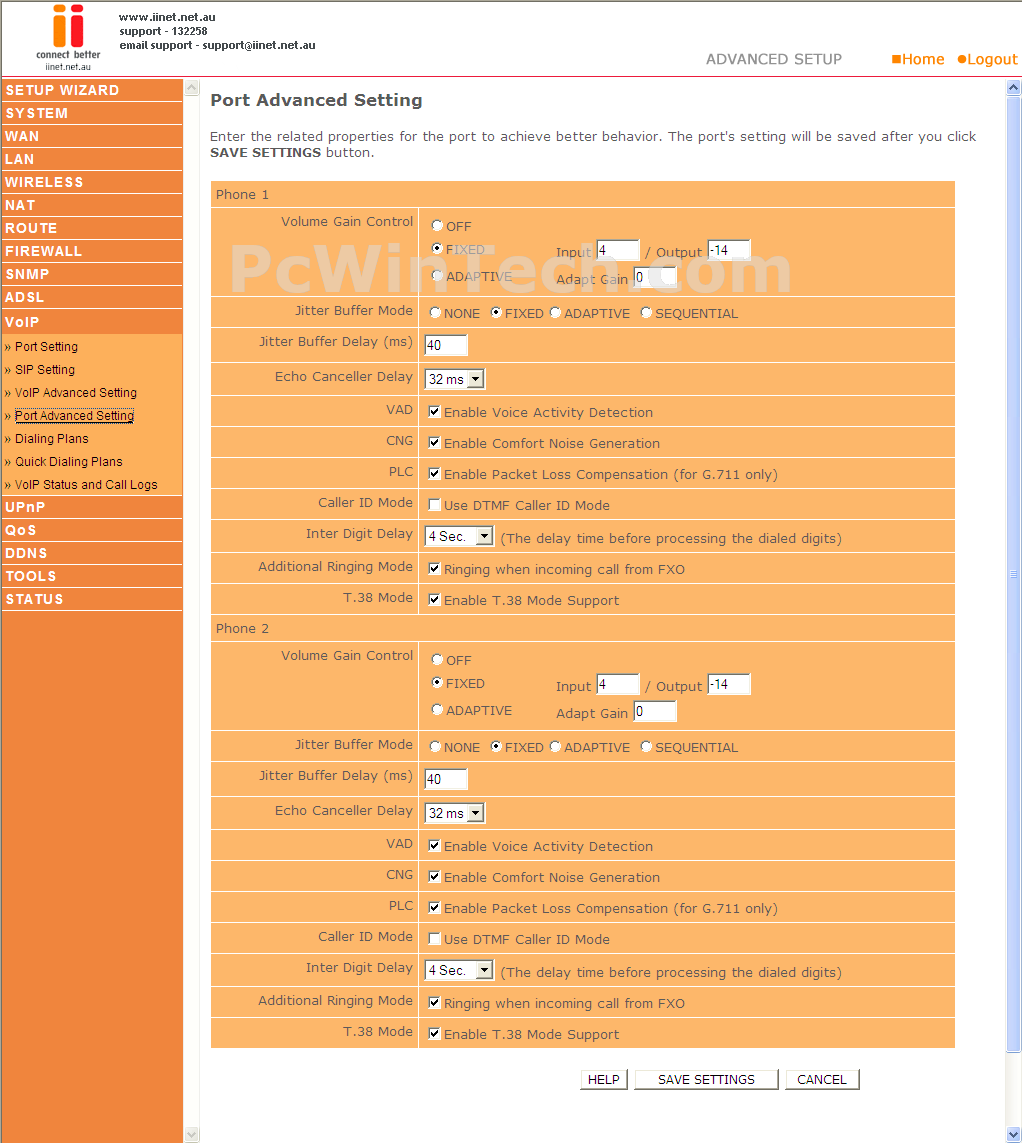The width and height of the screenshot is (1022, 1143).
Task: Select ADAPTIVE volume gain for Phone 2
Action: tap(437, 709)
